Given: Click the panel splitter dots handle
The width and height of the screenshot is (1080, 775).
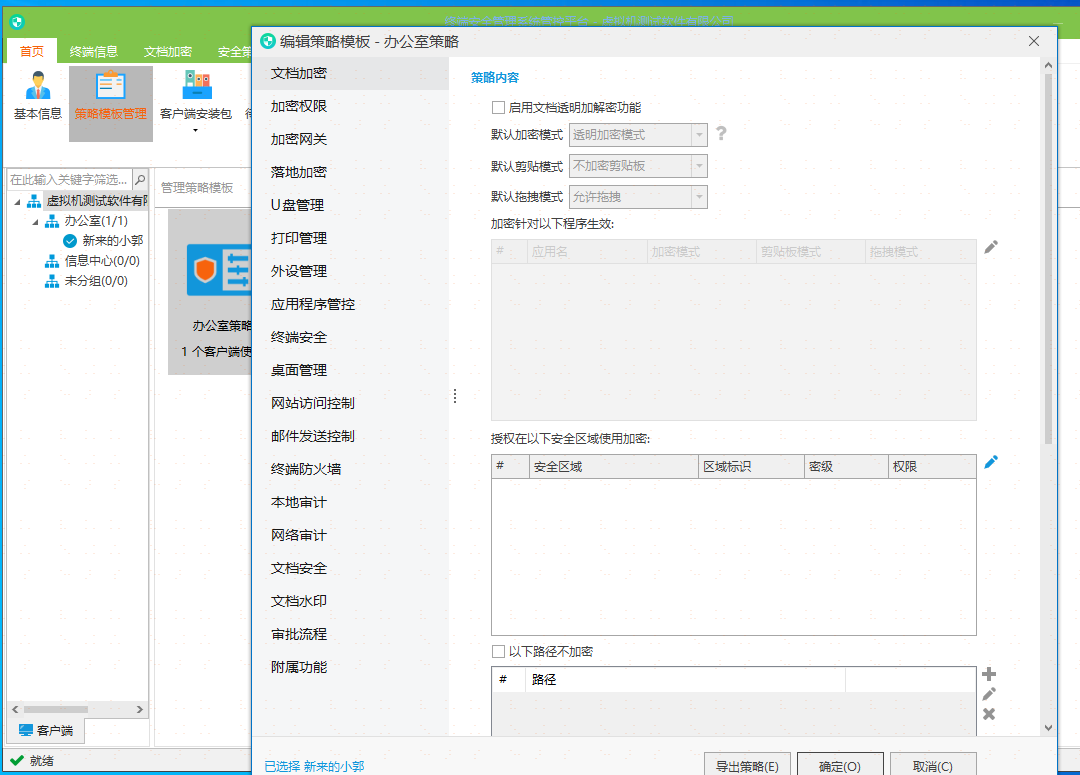Looking at the screenshot, I should [x=455, y=396].
